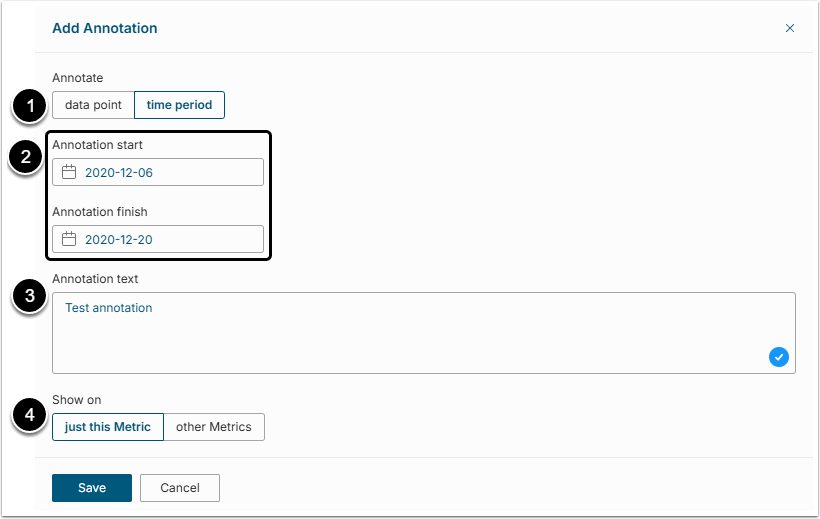Viewport: 820px width, 519px height.
Task: Click the number 3 callout marker
Action: tap(30, 296)
